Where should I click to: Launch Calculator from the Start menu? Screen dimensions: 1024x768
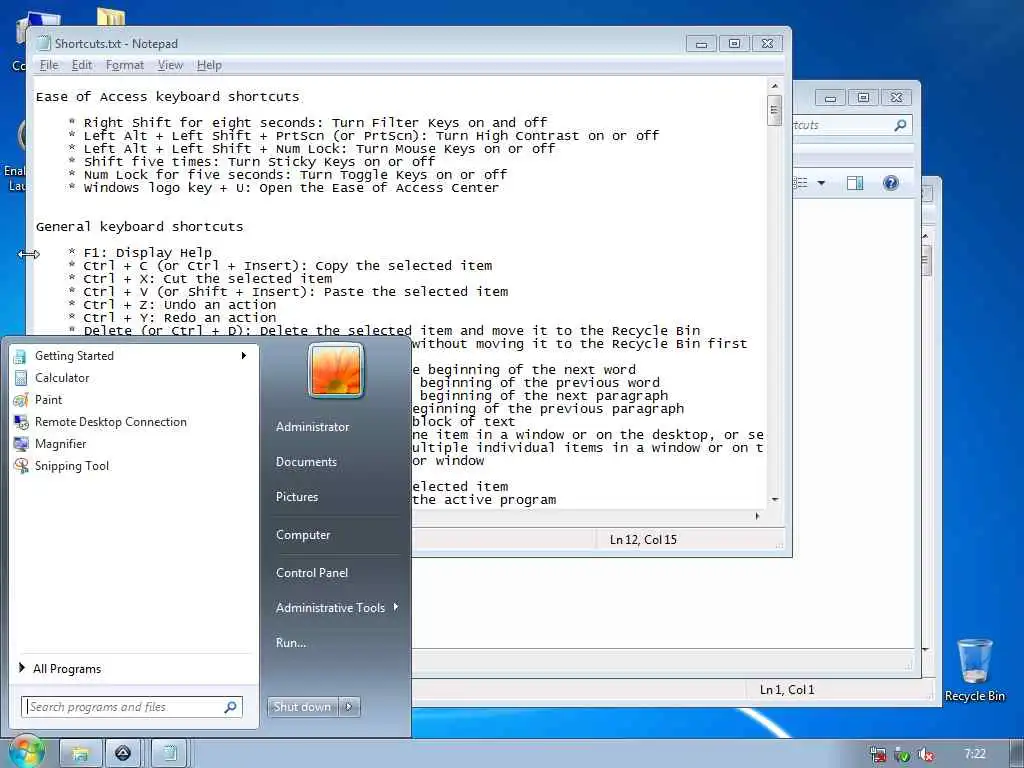(x=62, y=377)
